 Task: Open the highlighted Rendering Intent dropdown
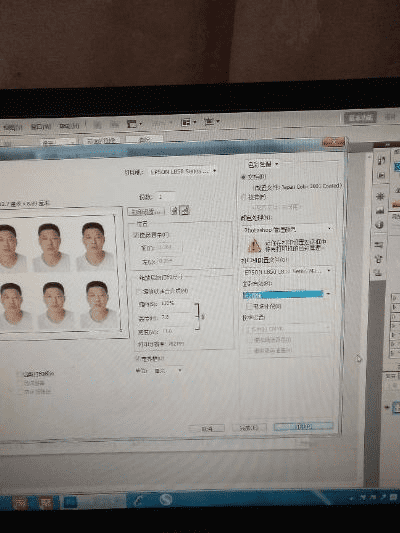pyautogui.click(x=287, y=294)
